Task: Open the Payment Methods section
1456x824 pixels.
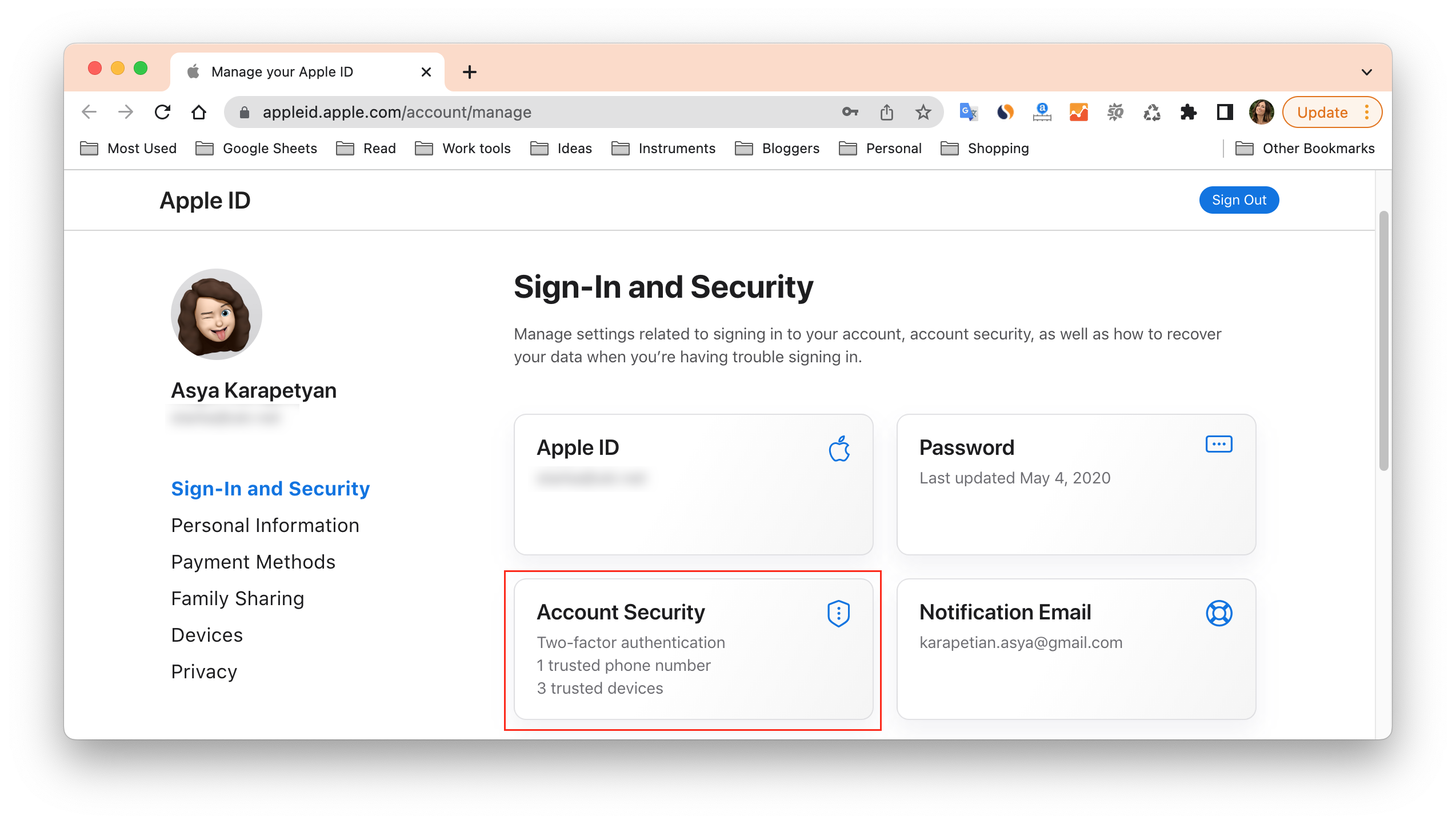Action: pyautogui.click(x=252, y=561)
